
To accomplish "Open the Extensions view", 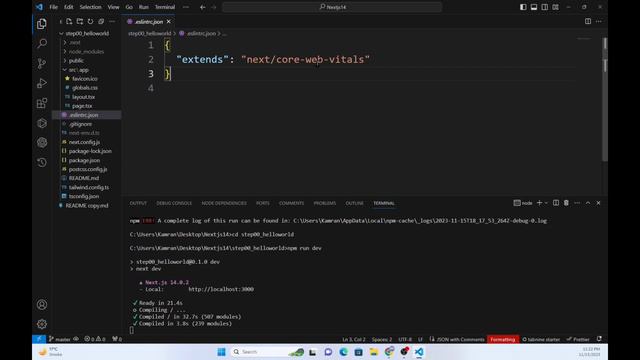I will (x=42, y=103).
